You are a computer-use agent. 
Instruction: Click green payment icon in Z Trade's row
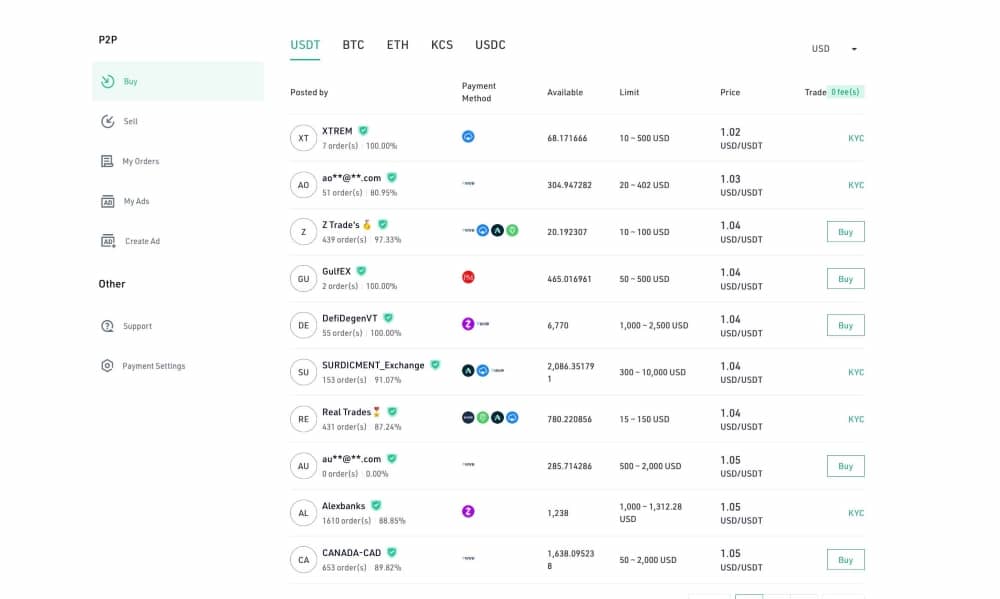point(512,230)
